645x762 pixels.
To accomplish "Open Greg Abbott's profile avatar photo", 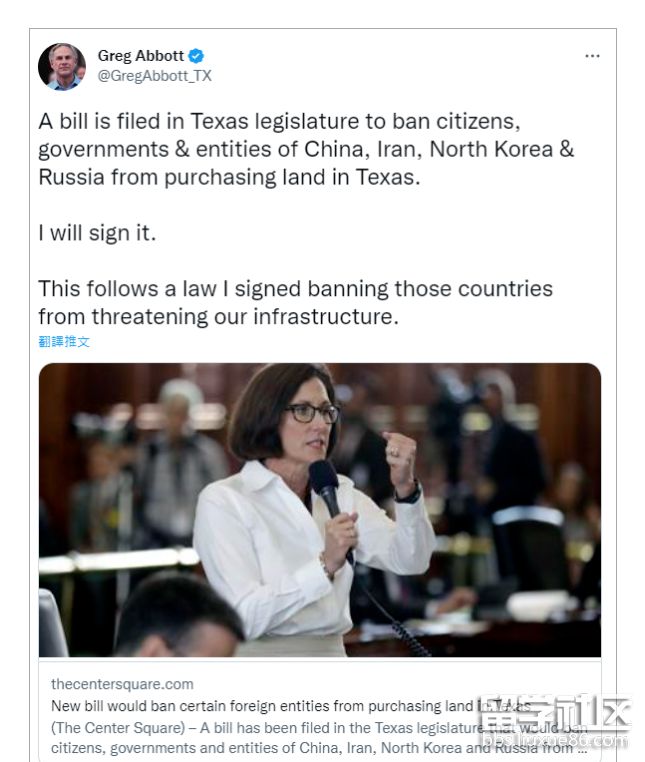I will 62,67.
